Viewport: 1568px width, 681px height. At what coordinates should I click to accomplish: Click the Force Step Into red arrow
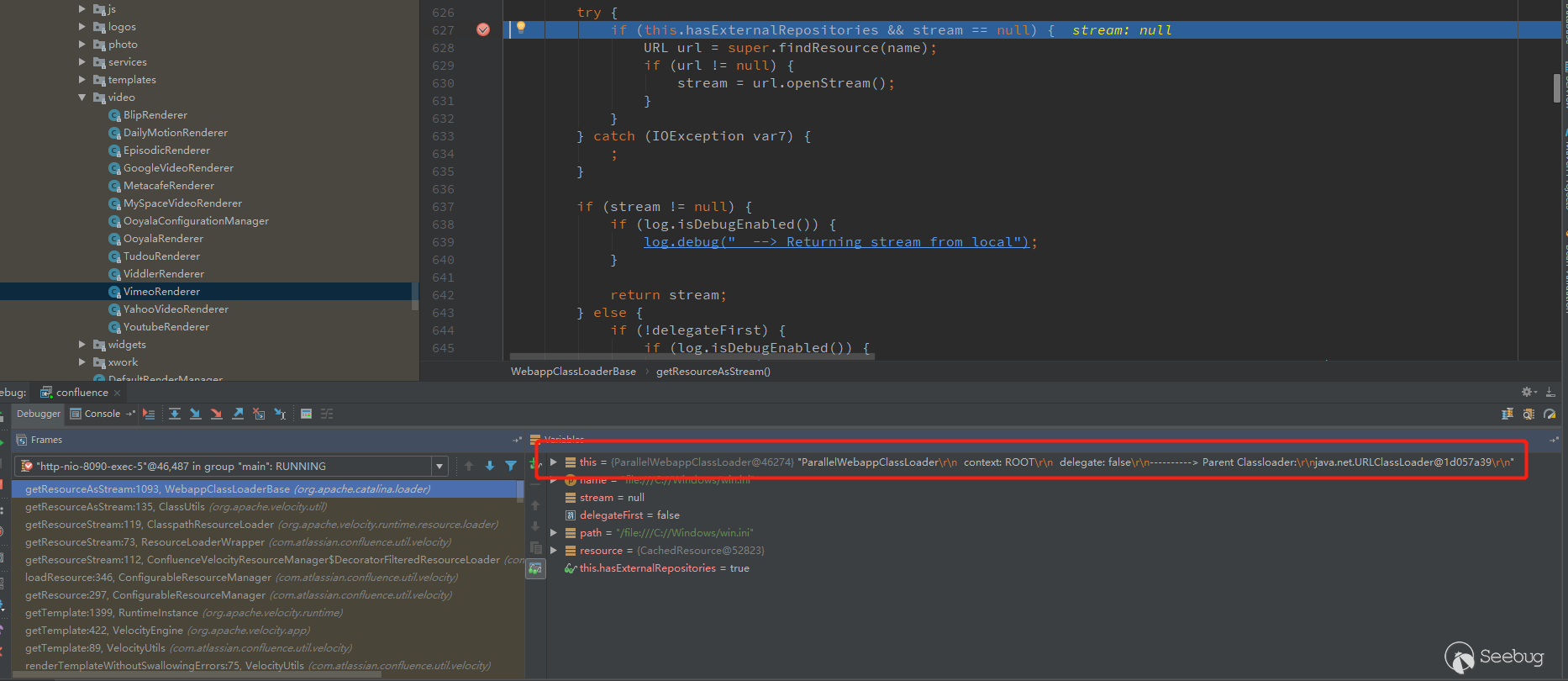(x=216, y=414)
